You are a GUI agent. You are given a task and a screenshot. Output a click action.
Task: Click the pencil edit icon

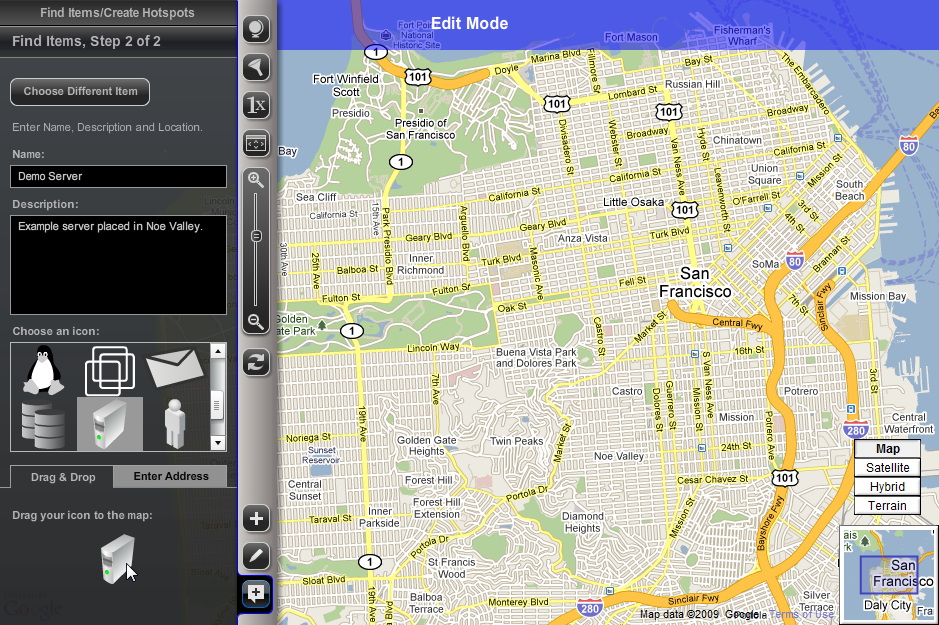click(257, 555)
